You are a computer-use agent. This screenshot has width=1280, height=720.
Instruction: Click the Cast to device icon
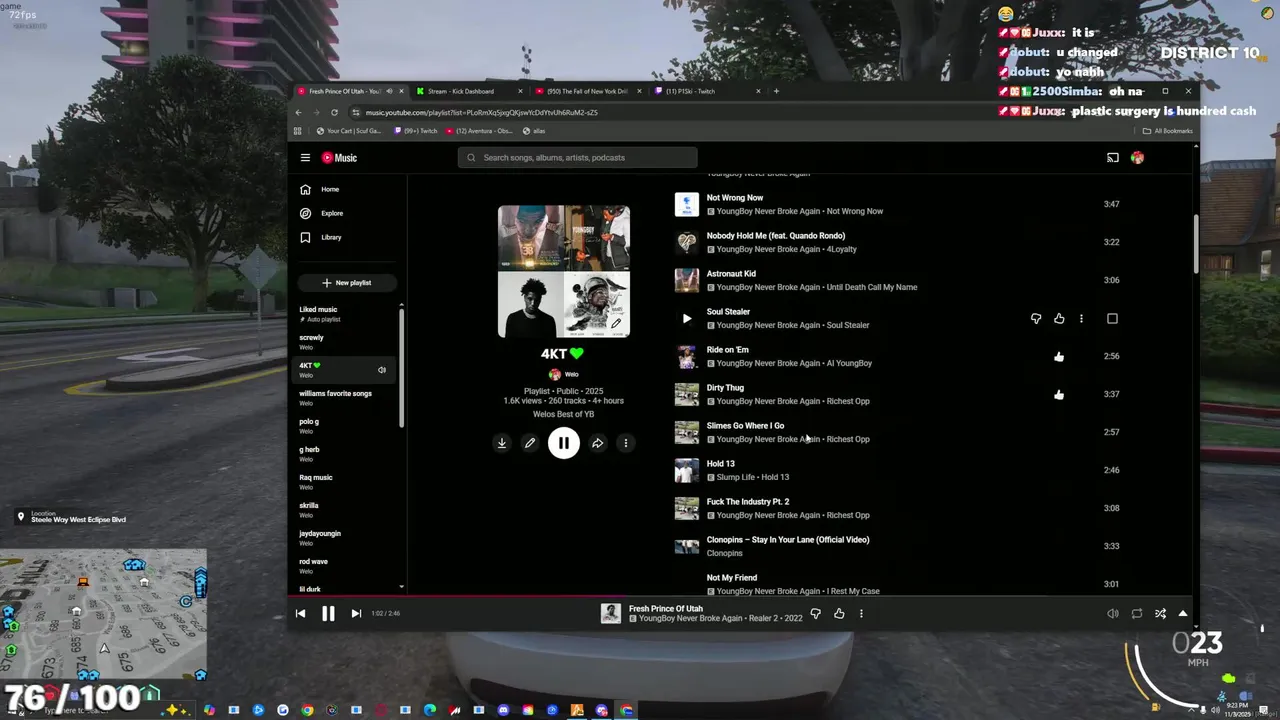[1112, 158]
